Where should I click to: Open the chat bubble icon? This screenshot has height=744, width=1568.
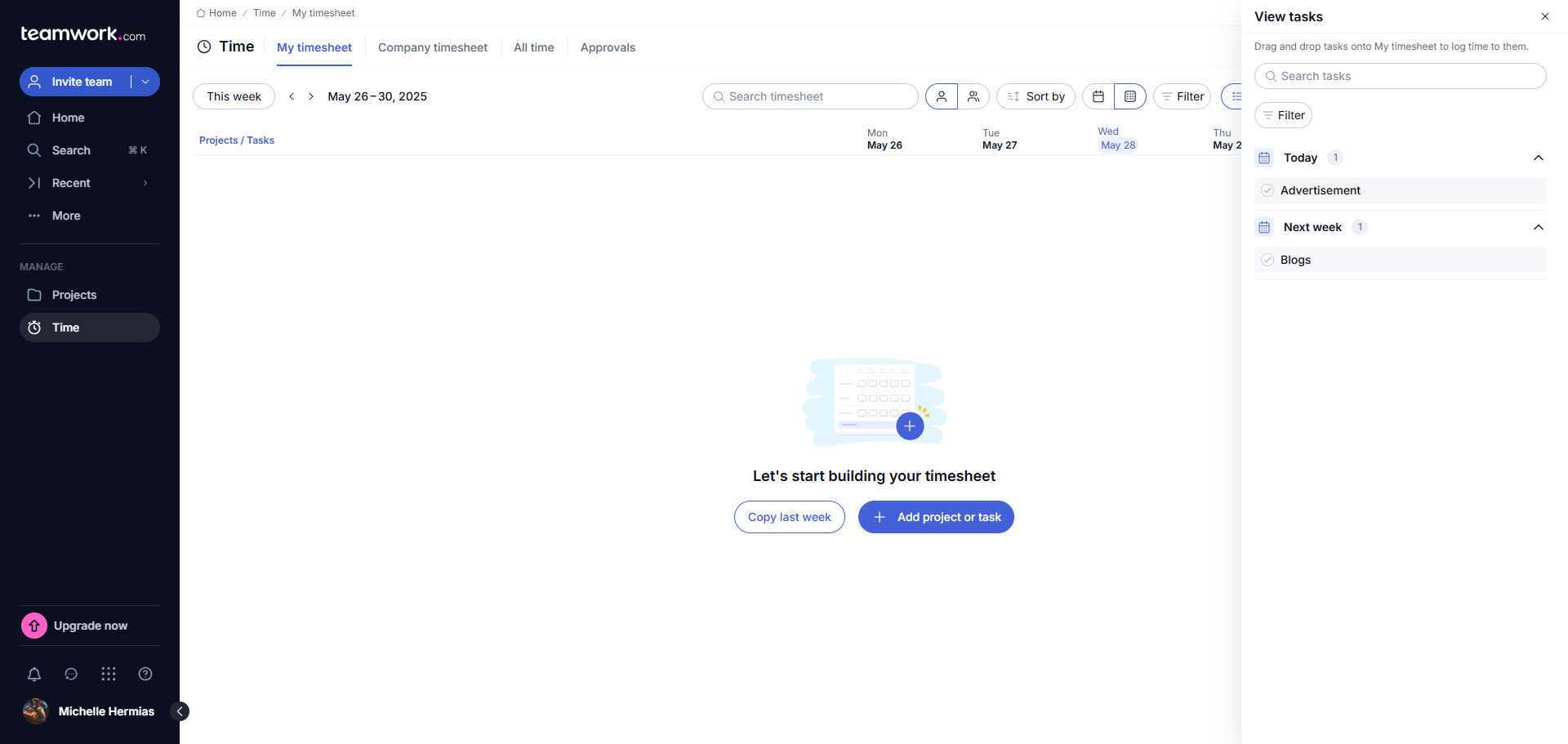pos(71,674)
